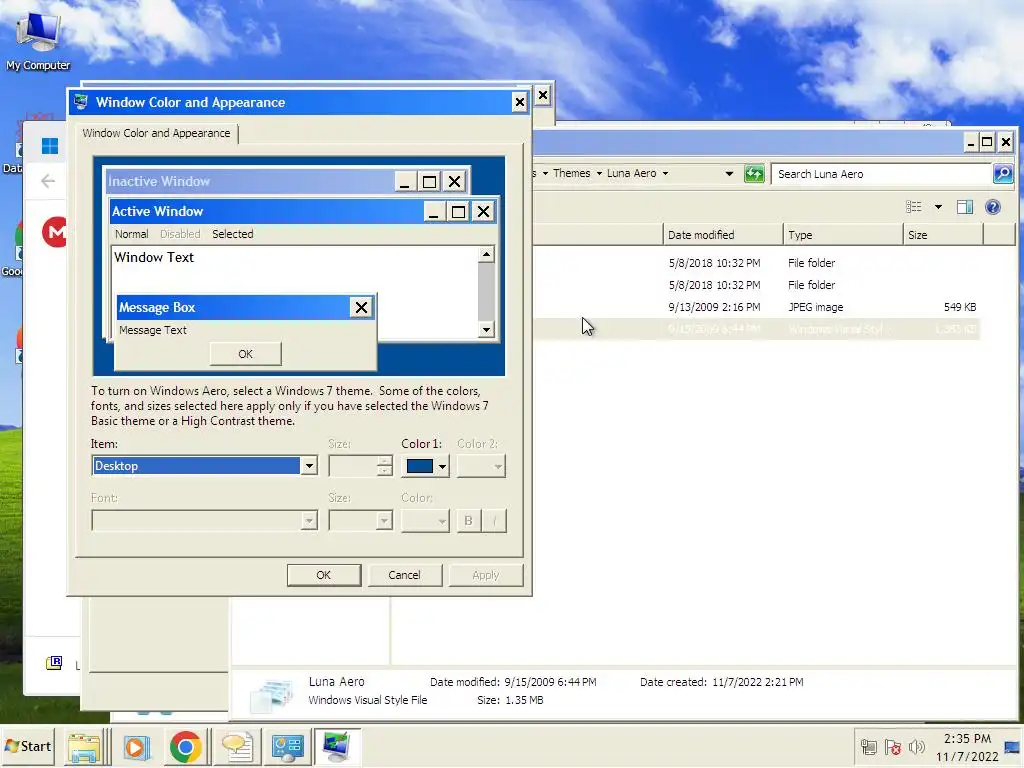Open the speech bubble notes taskbar icon

(x=236, y=747)
